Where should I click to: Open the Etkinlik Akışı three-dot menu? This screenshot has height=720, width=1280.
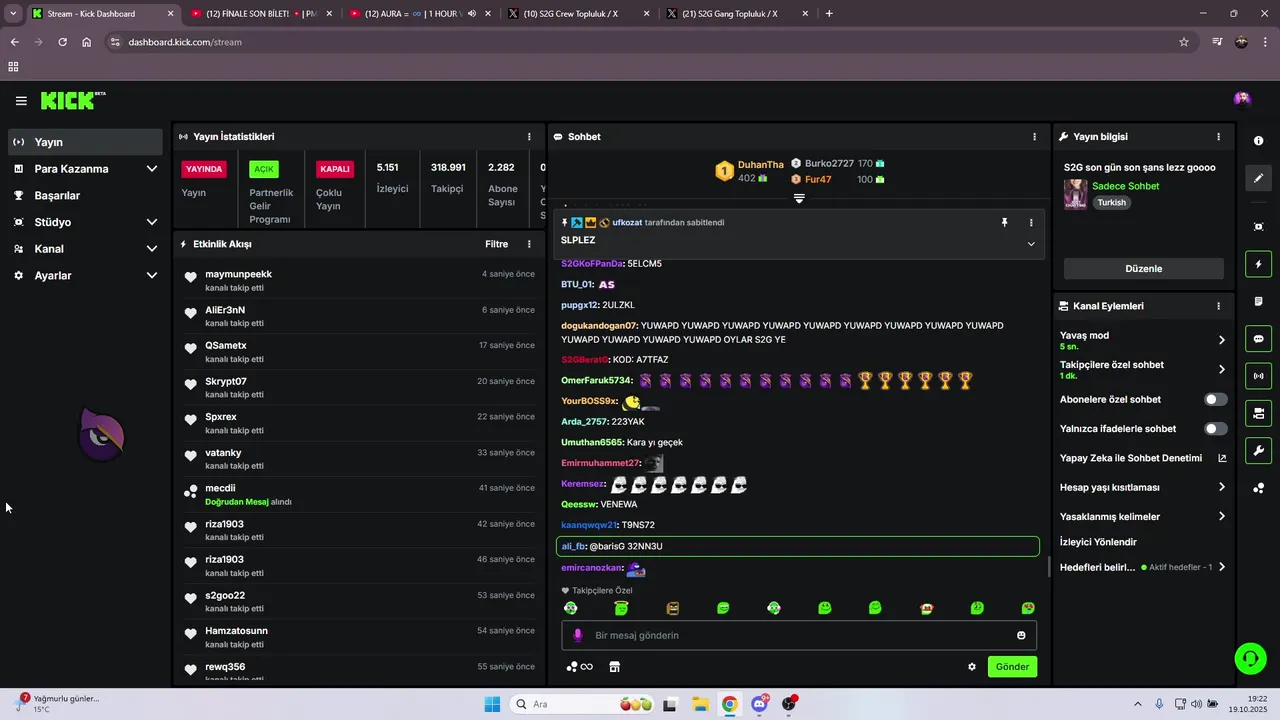pos(529,244)
